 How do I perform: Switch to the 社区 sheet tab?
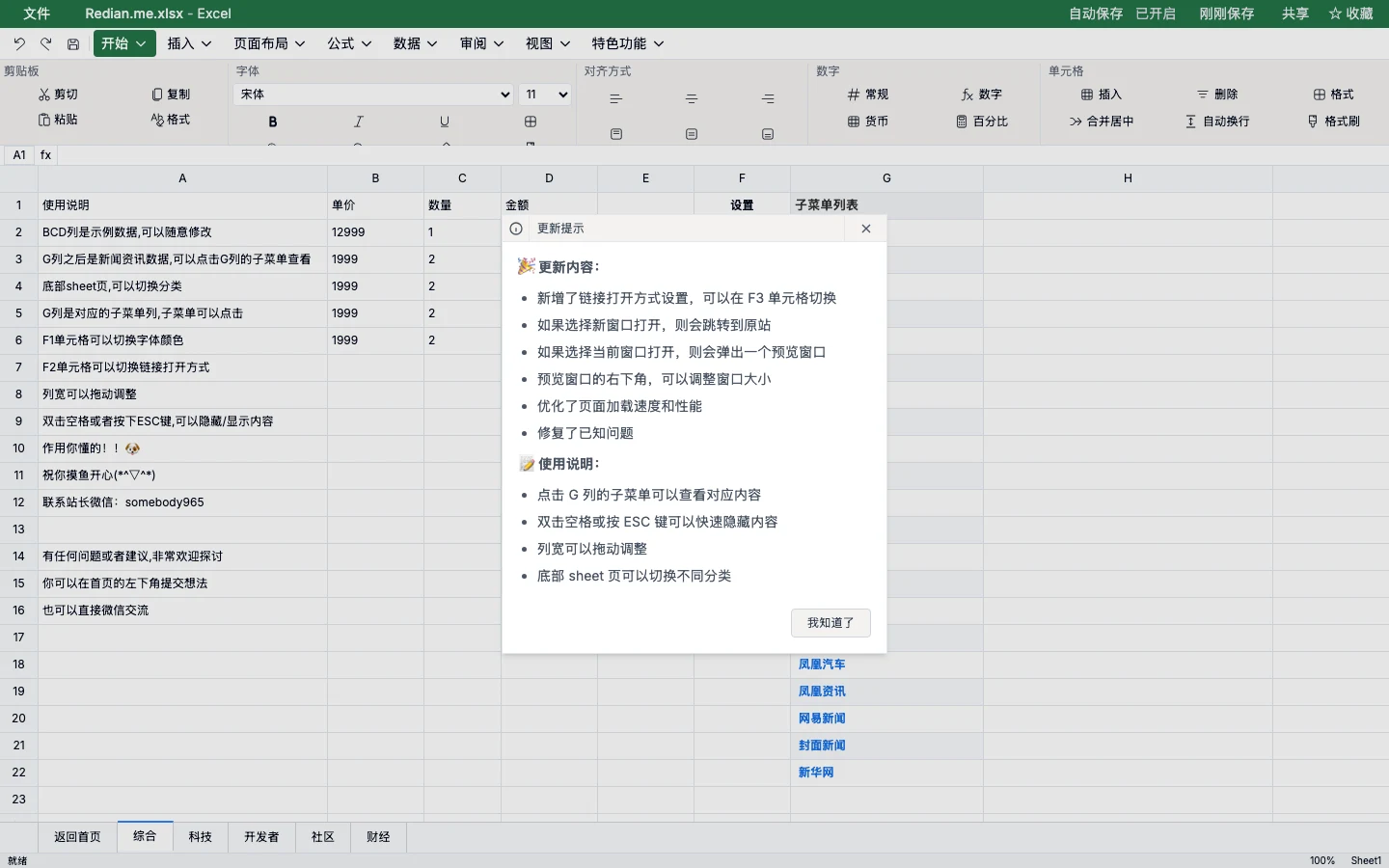(x=323, y=837)
